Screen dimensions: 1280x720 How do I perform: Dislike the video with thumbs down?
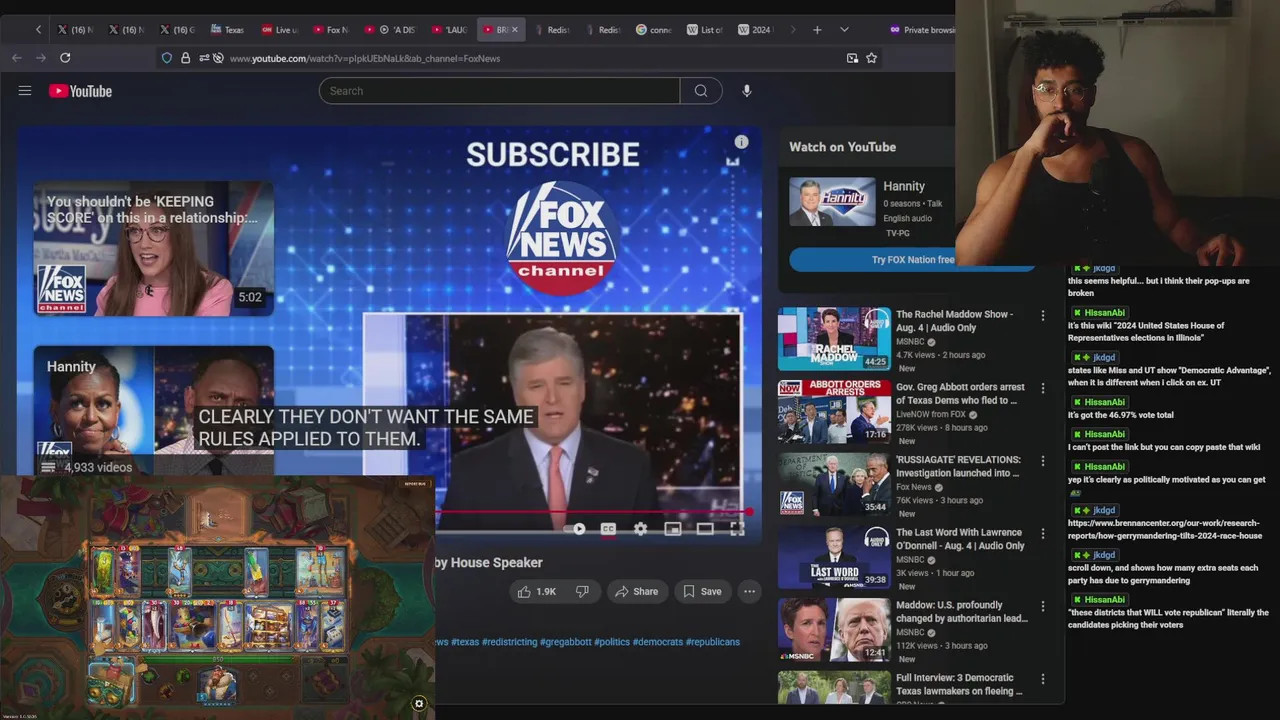pos(582,592)
